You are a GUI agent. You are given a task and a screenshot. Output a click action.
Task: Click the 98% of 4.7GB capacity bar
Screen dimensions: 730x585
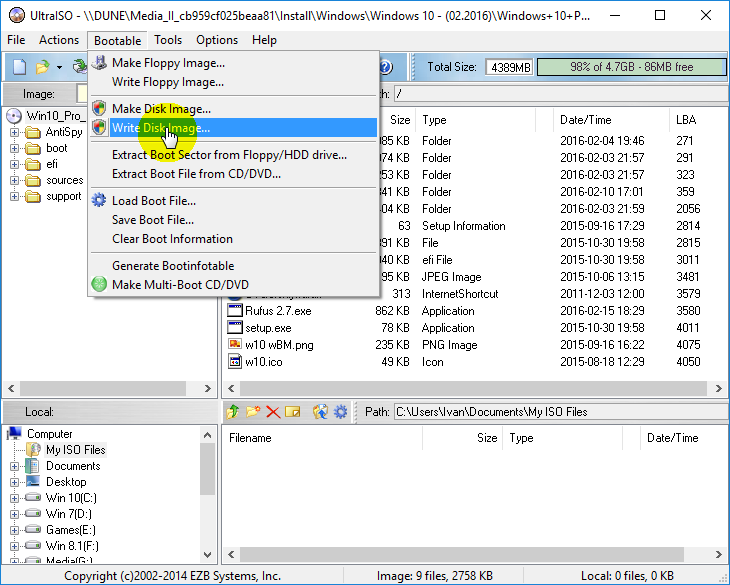(631, 67)
